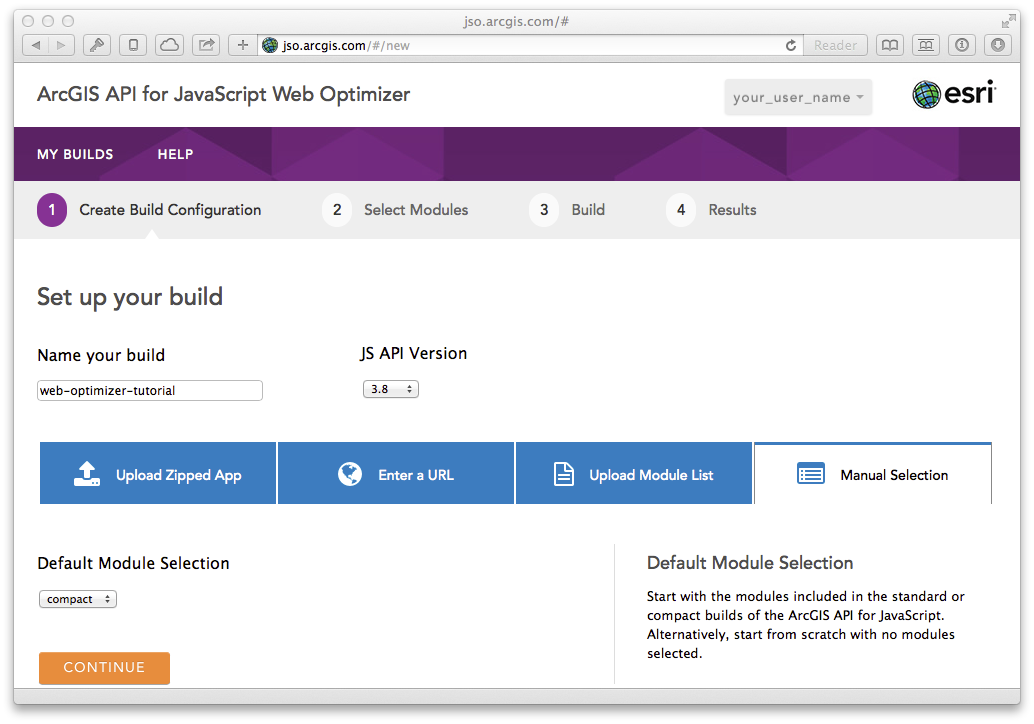Open the bookmarks book icon in toolbar
This screenshot has height=724, width=1034.
tap(890, 45)
